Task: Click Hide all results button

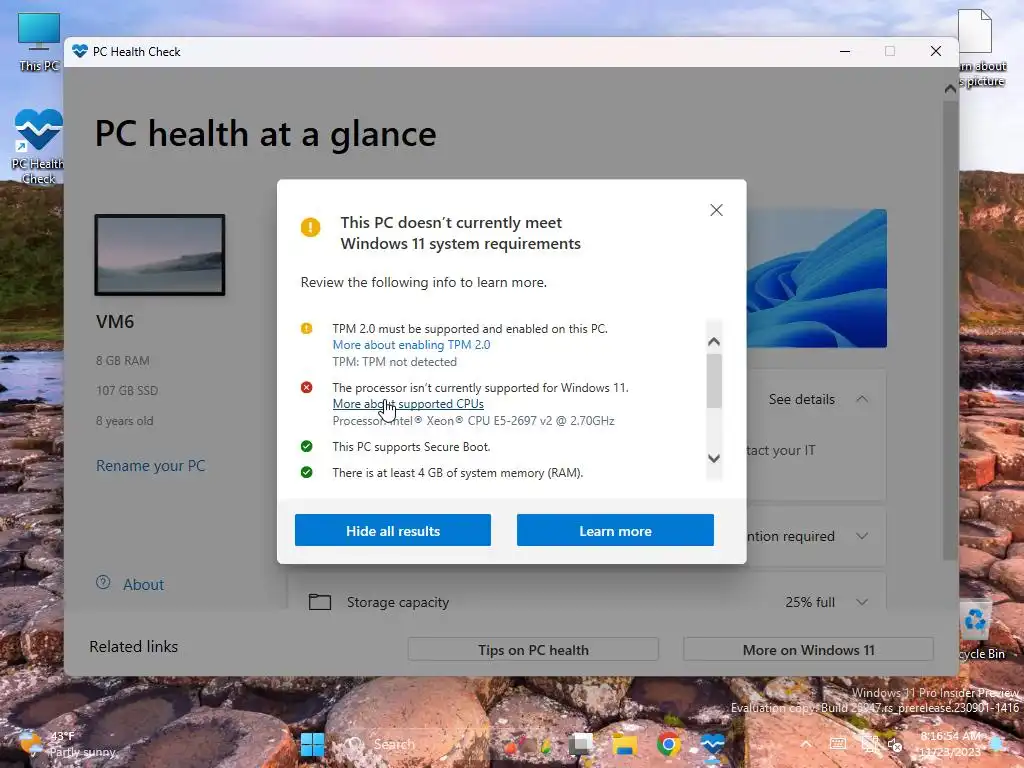Action: coord(392,530)
